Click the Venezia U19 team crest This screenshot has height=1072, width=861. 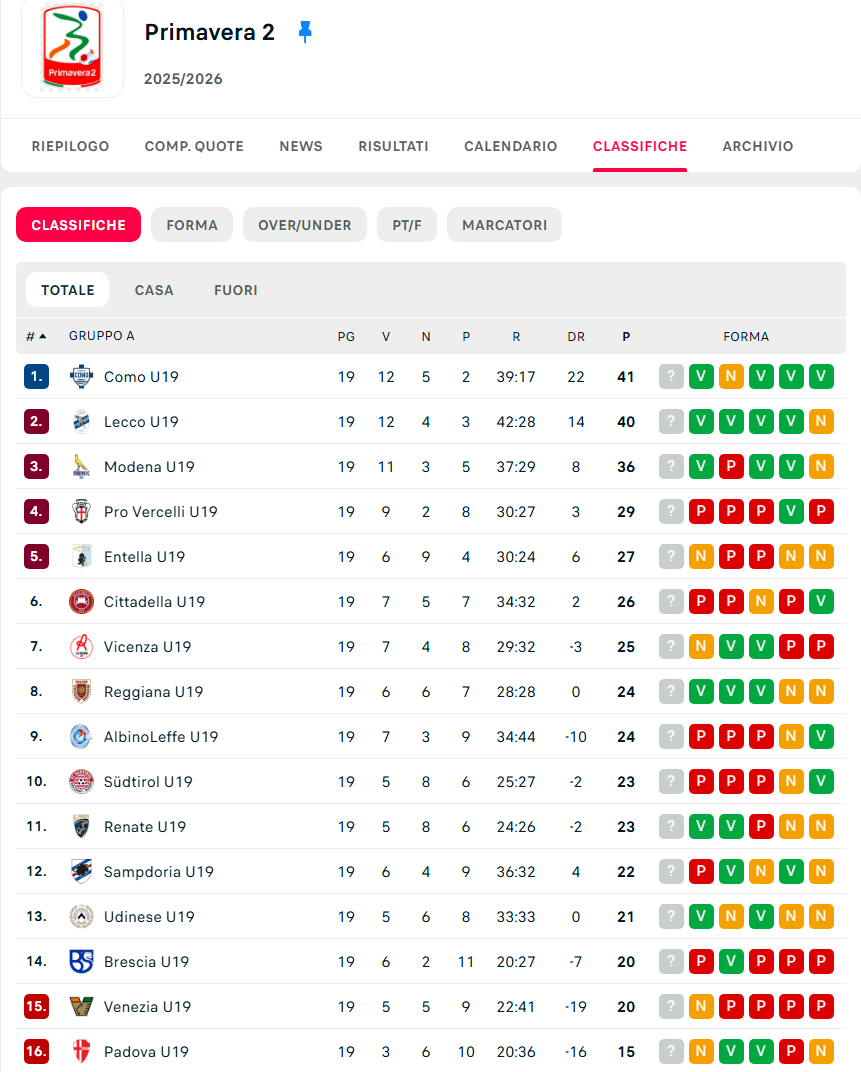81,1007
